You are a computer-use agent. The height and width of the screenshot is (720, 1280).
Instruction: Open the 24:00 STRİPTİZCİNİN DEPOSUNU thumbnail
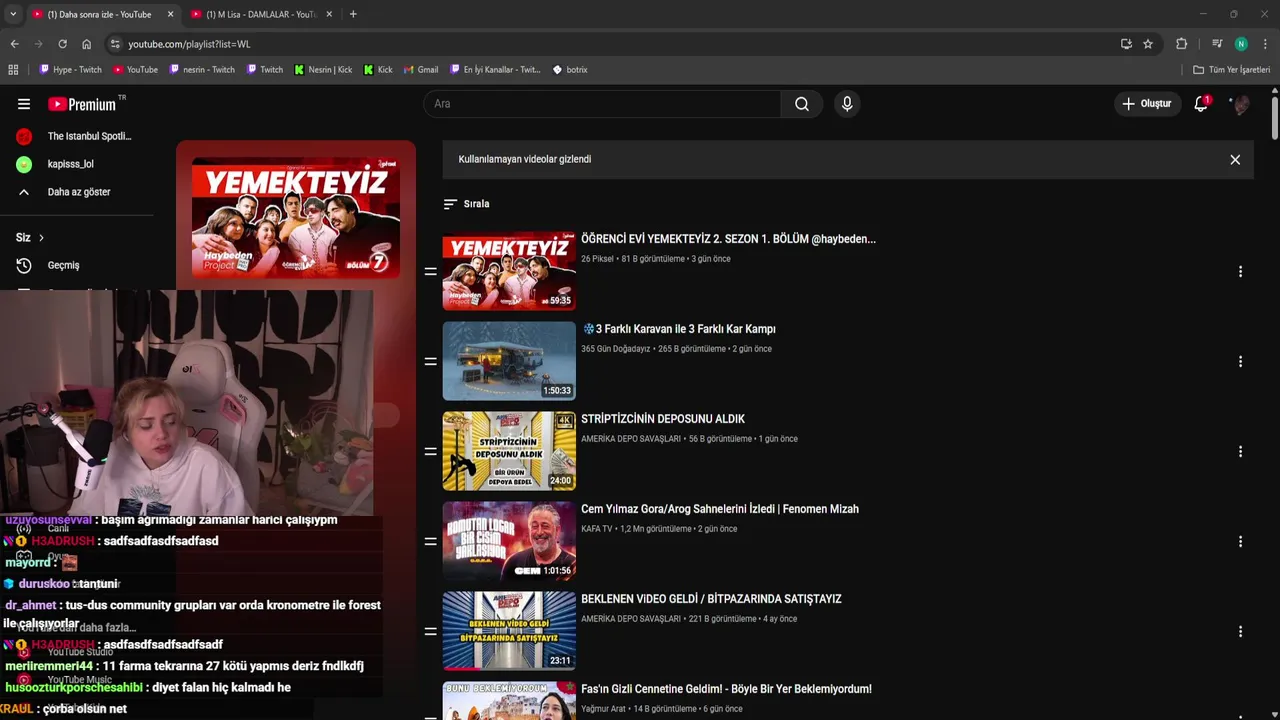(509, 451)
